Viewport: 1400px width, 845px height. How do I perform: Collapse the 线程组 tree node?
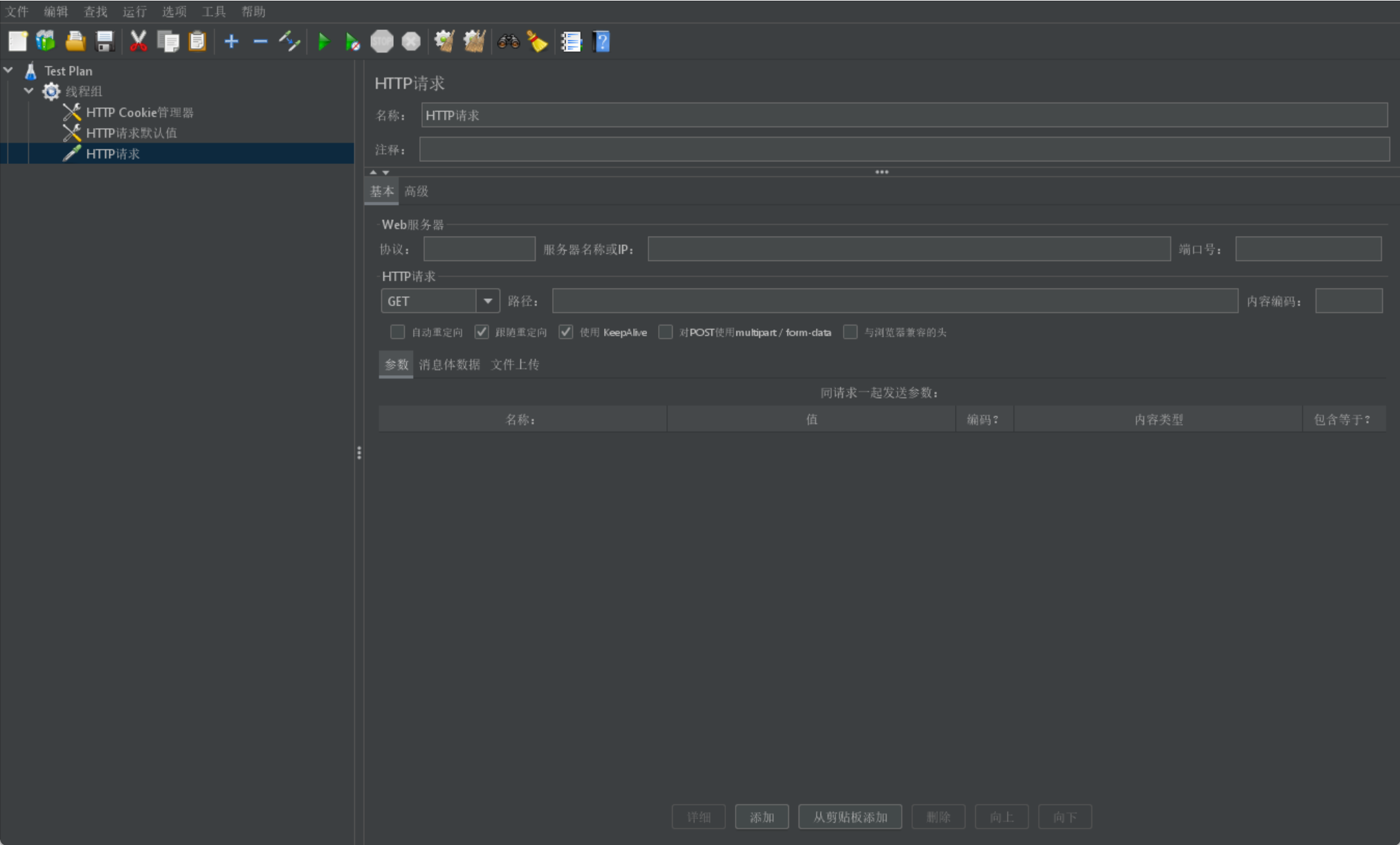tap(29, 91)
